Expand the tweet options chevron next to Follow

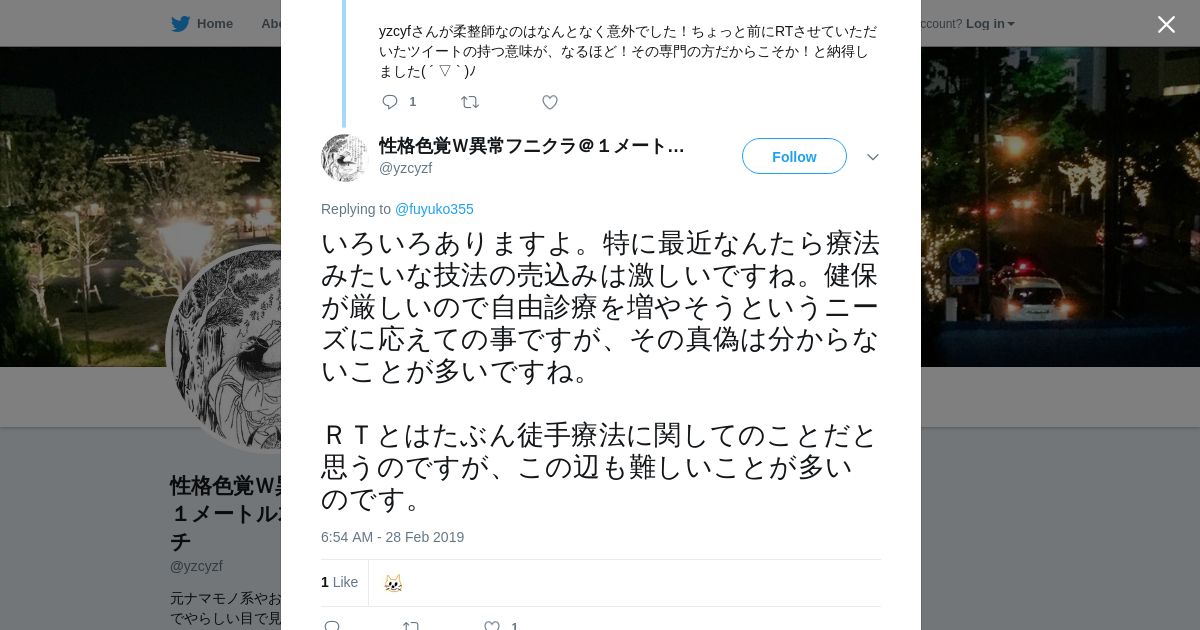872,157
